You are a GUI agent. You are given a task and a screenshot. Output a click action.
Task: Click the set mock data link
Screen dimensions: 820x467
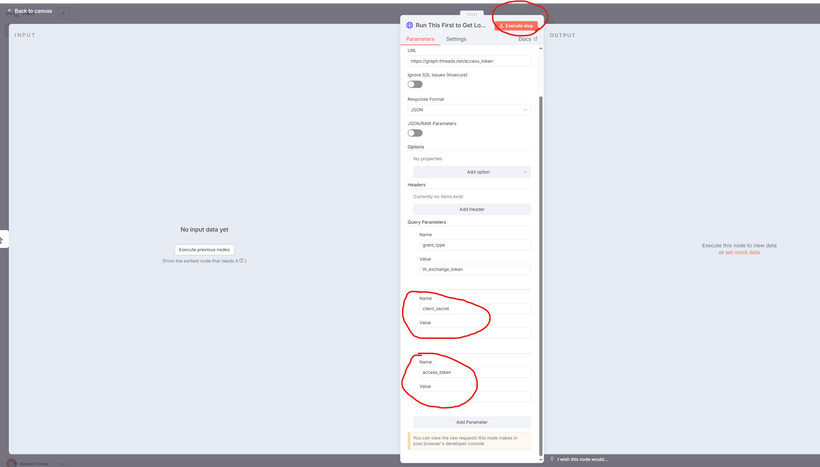[x=742, y=253]
